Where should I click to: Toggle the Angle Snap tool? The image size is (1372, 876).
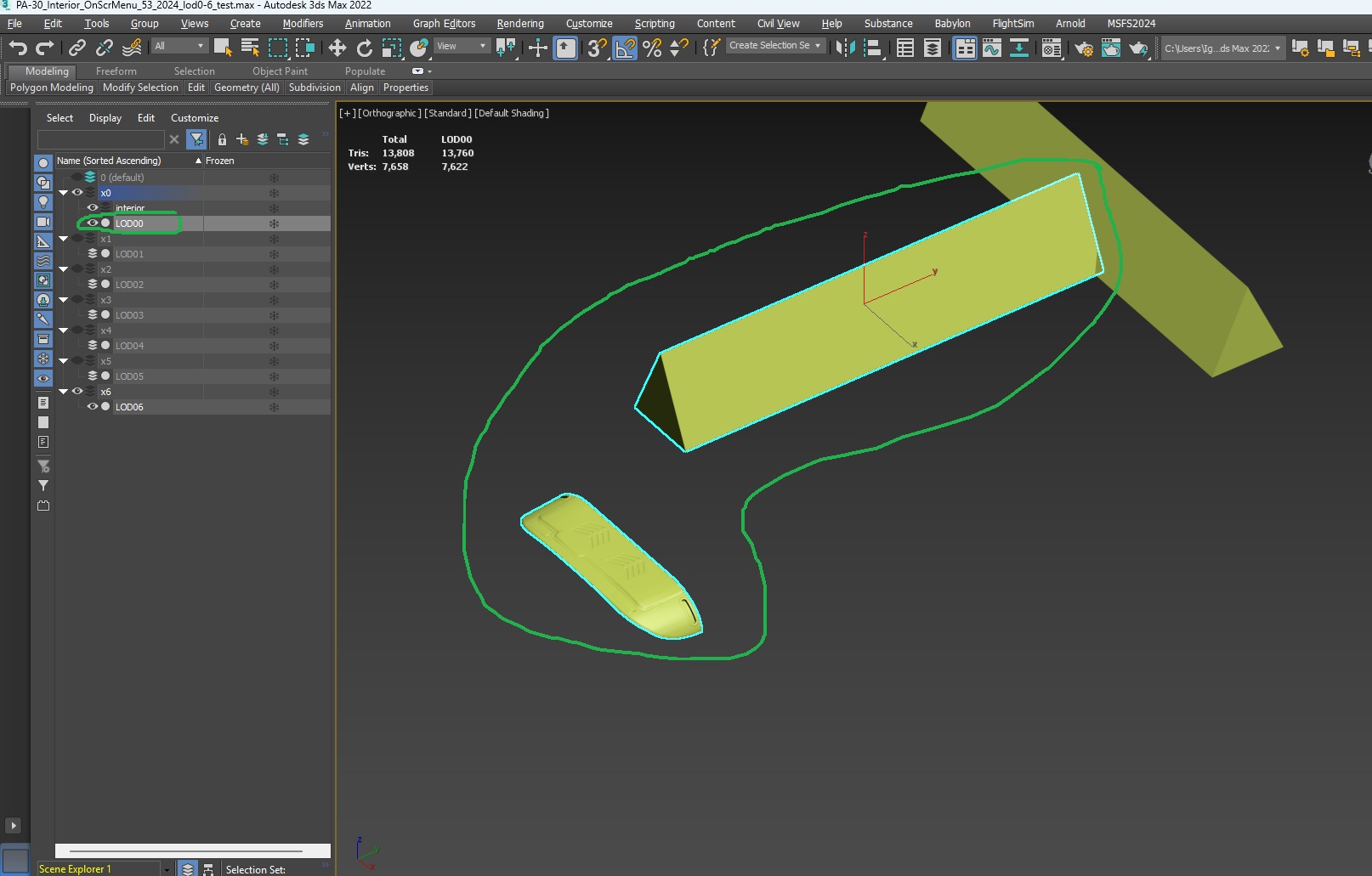pyautogui.click(x=625, y=48)
